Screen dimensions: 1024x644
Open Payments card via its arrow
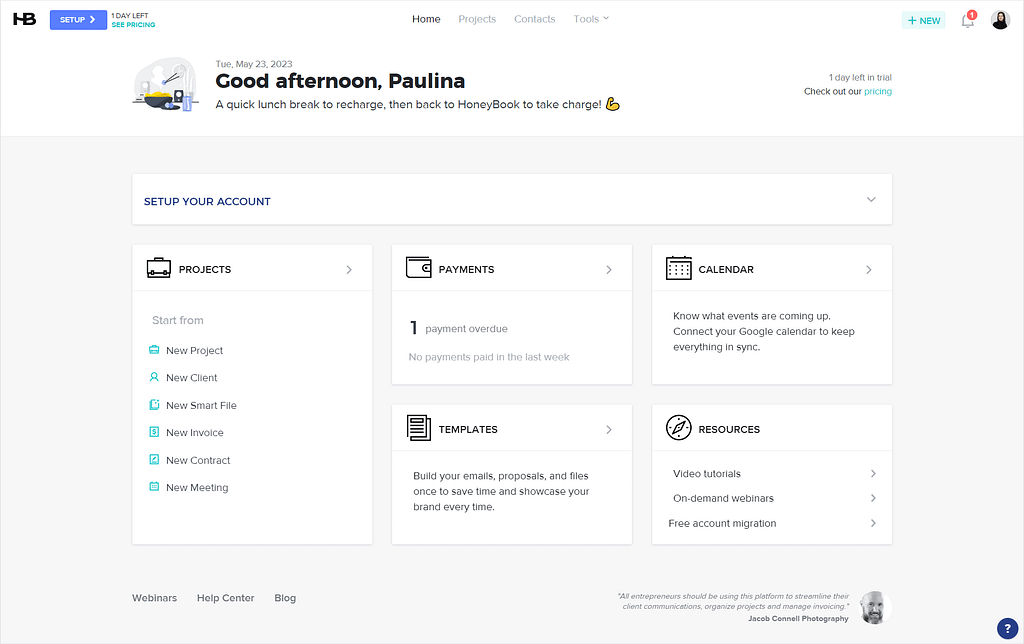(609, 270)
